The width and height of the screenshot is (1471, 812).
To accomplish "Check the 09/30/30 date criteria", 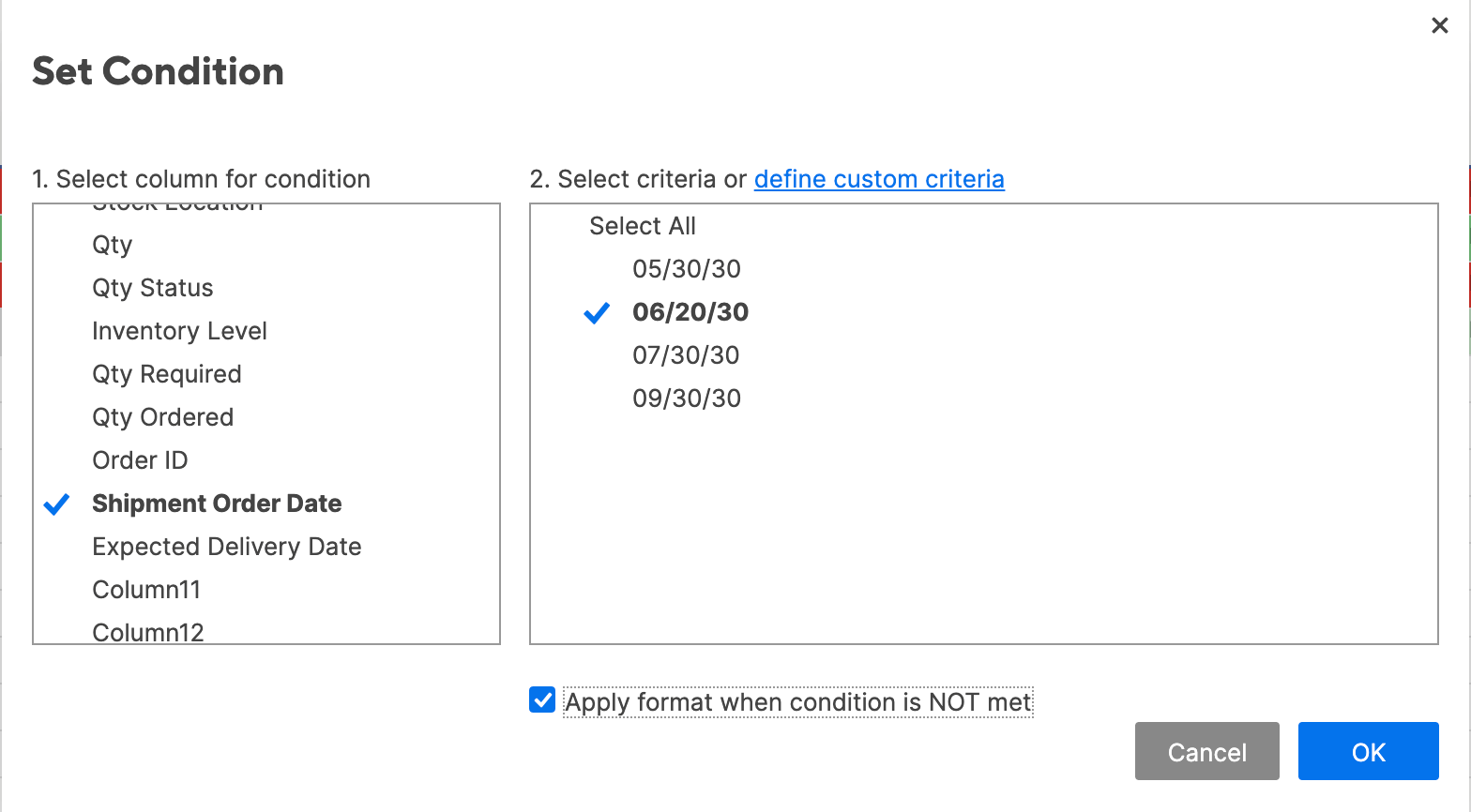I will tap(686, 398).
